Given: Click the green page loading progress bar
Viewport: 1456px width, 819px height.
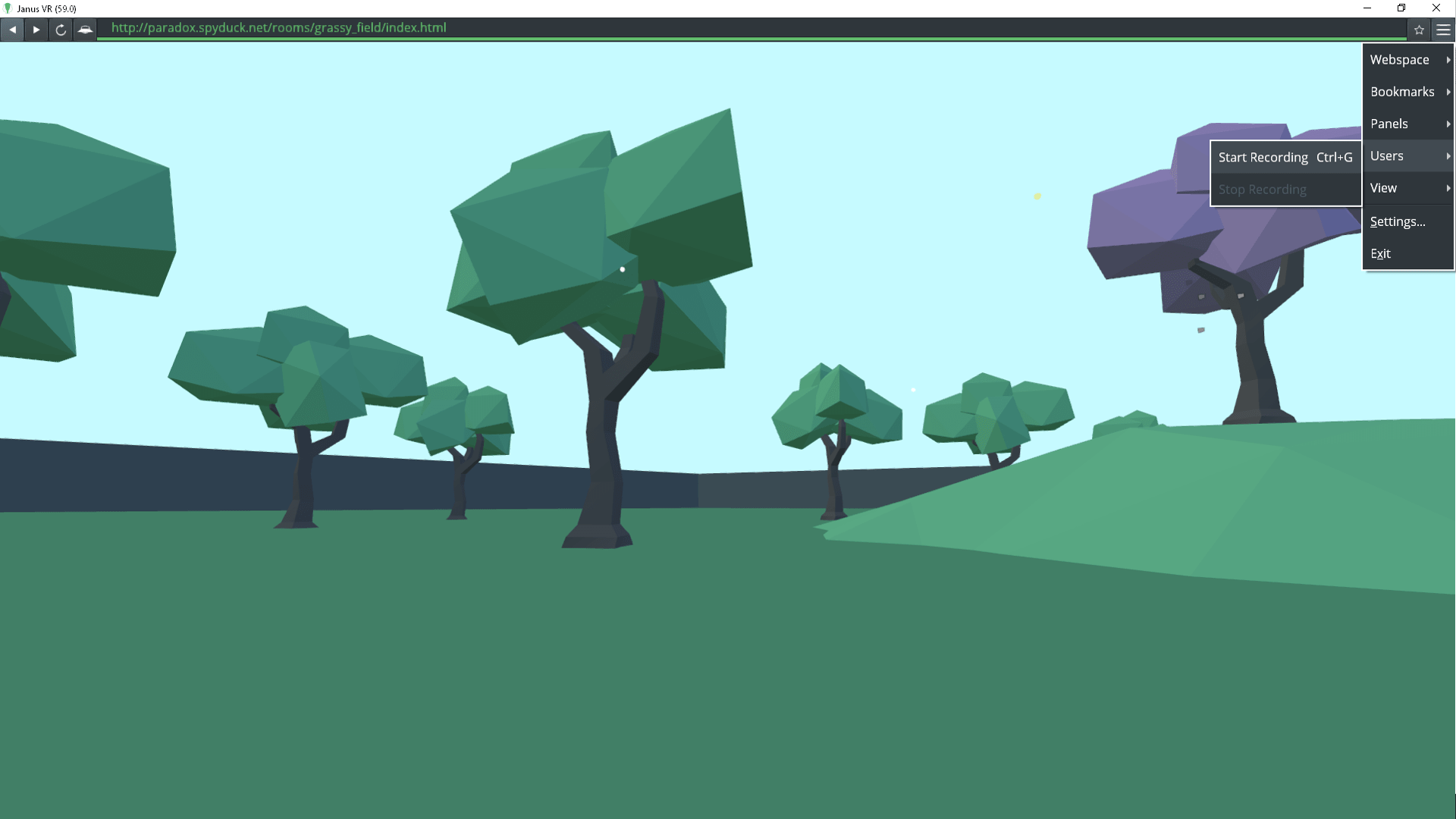Looking at the screenshot, I should (x=751, y=39).
